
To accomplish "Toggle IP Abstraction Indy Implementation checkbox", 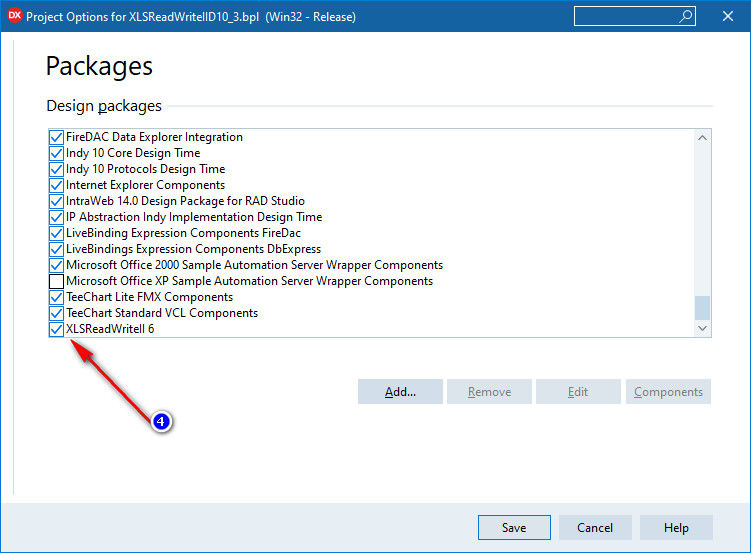I will (x=56, y=217).
